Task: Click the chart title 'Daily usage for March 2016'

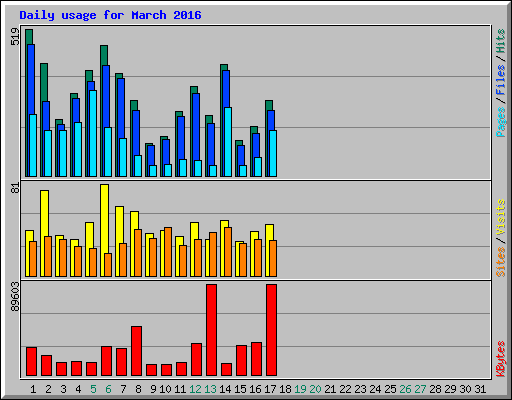Action: (x=110, y=15)
